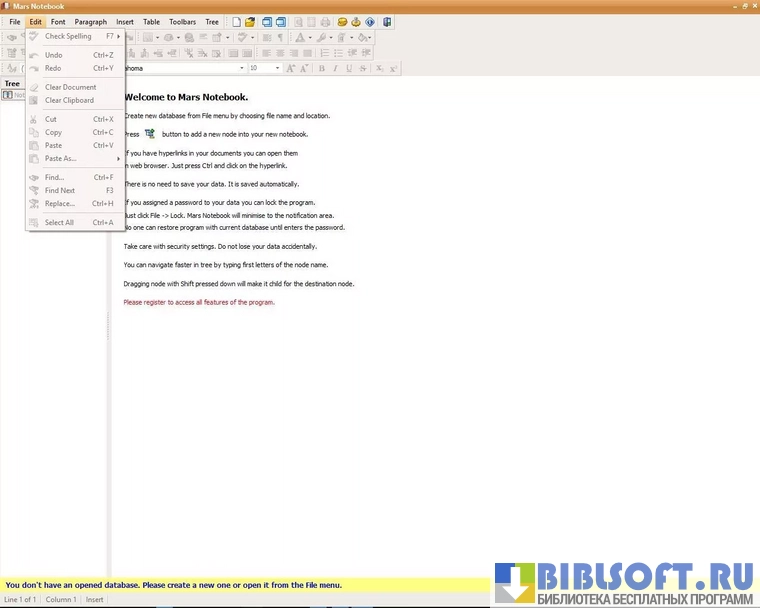This screenshot has height=608, width=760.
Task: Click the Subscript icon
Action: point(379,68)
